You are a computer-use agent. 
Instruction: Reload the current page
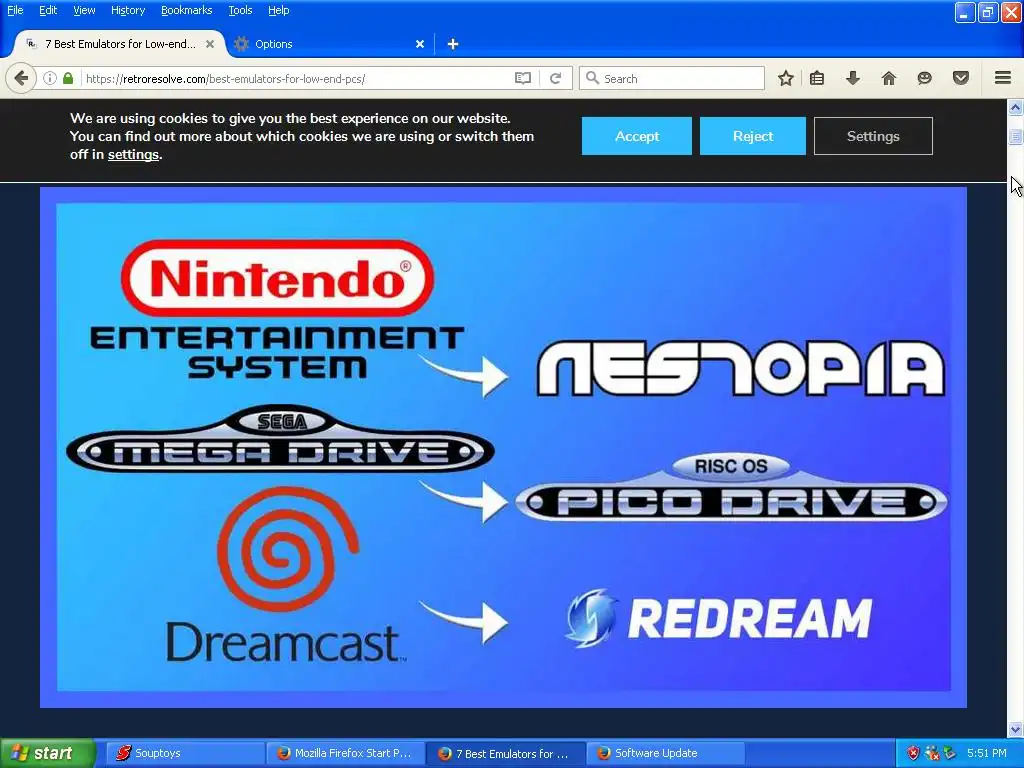pos(556,78)
